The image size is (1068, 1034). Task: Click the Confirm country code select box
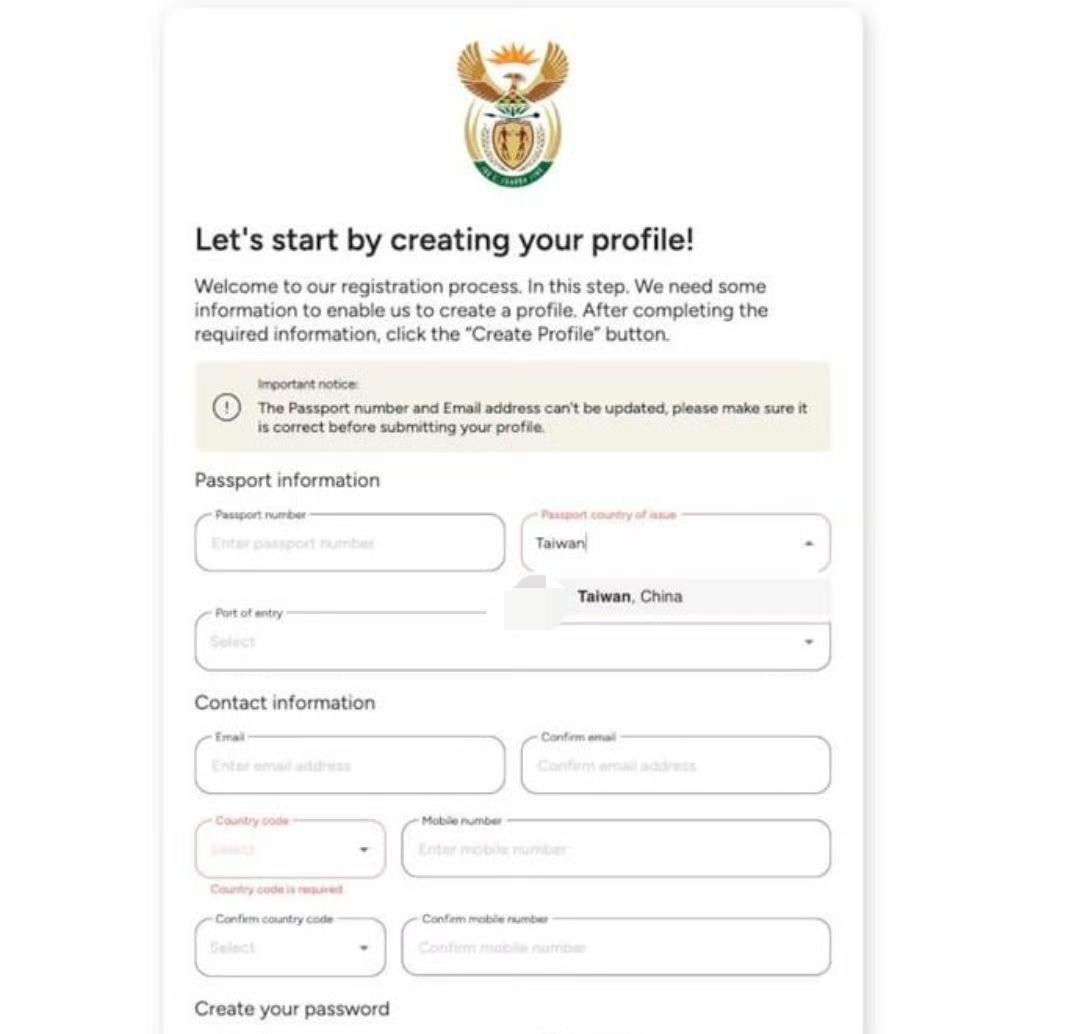click(x=290, y=947)
